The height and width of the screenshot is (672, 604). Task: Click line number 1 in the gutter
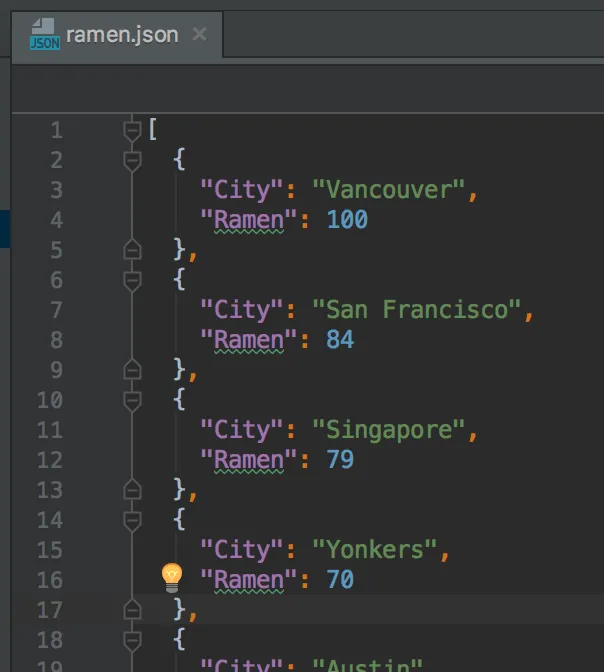(57, 130)
